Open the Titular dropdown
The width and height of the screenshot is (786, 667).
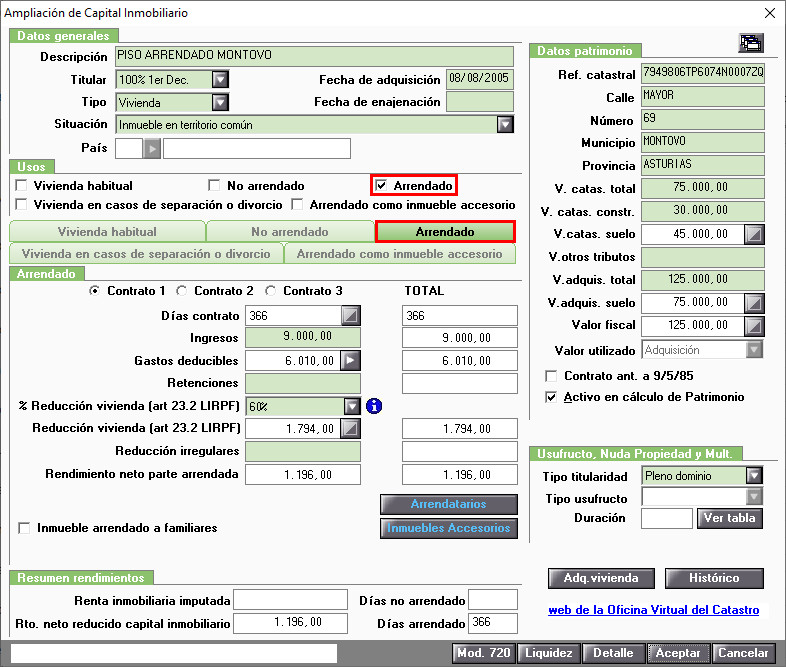pyautogui.click(x=220, y=80)
